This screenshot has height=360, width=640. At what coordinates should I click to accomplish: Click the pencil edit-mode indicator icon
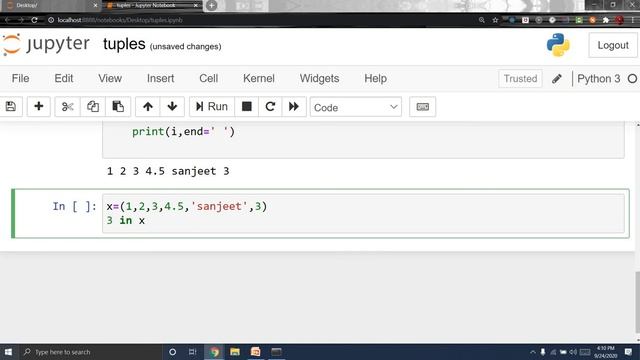tap(557, 79)
